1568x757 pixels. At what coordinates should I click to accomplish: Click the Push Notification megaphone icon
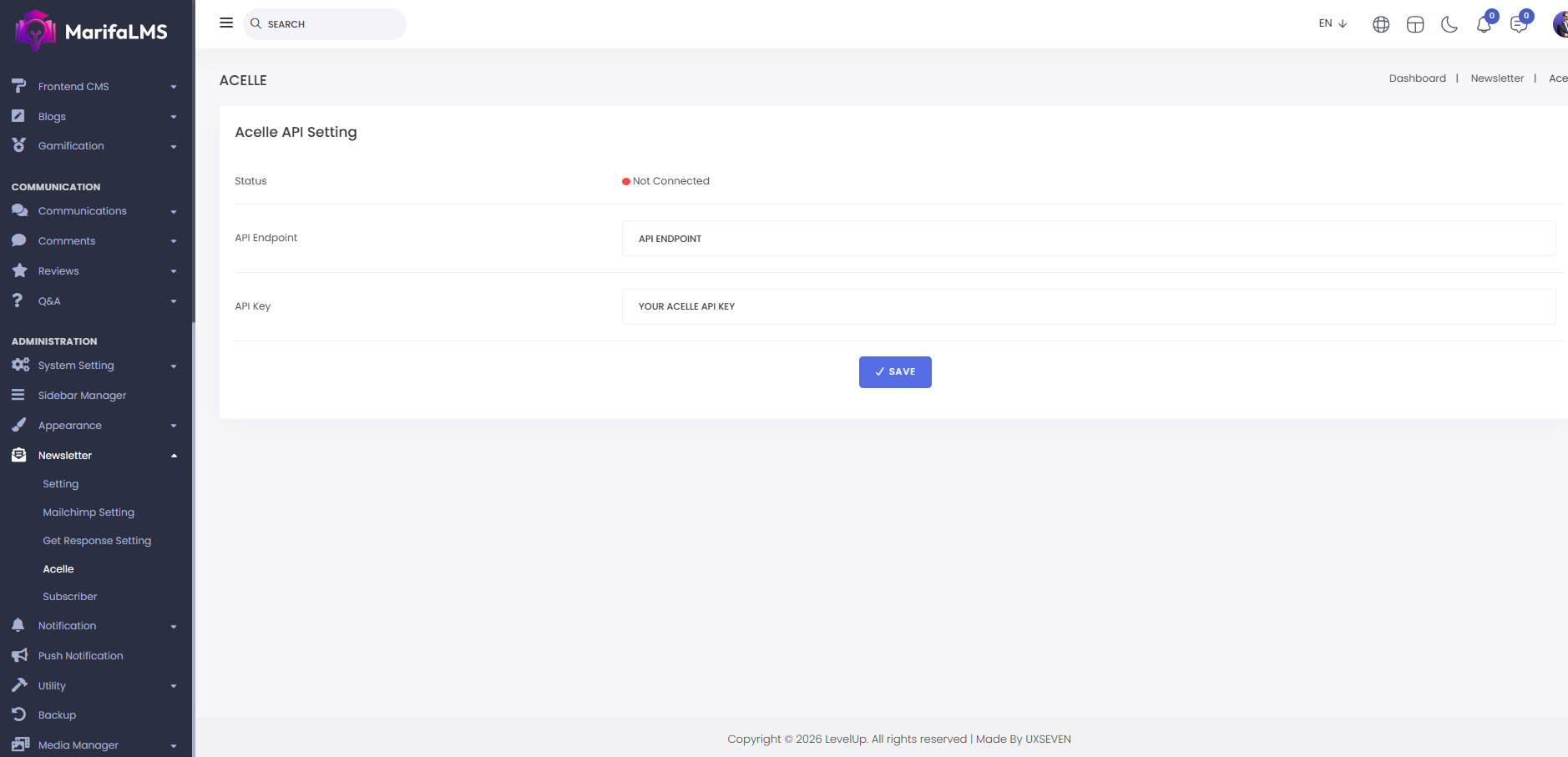click(x=19, y=656)
